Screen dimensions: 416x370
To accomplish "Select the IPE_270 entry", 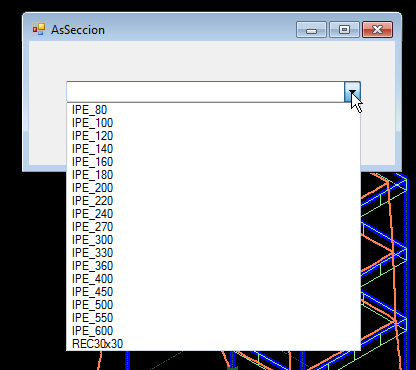I will (213, 227).
